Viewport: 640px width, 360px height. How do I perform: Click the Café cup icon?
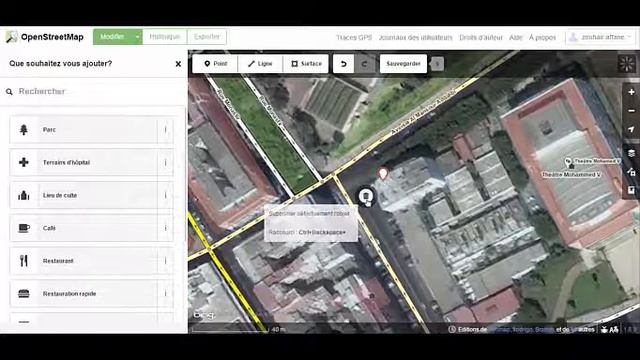point(24,228)
